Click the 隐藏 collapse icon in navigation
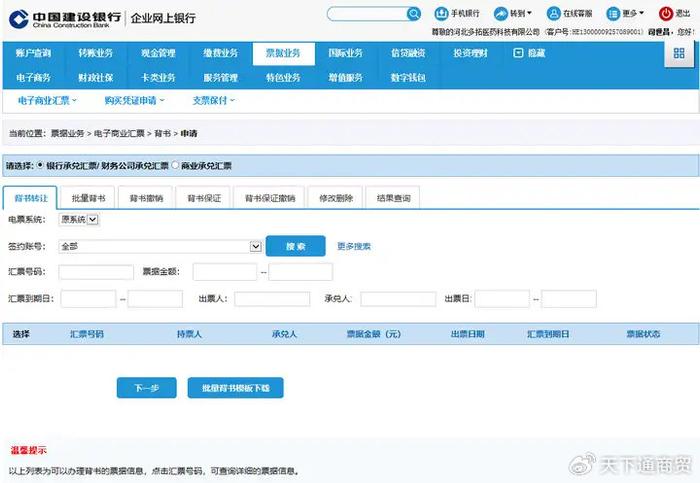700x483 pixels. click(x=518, y=53)
